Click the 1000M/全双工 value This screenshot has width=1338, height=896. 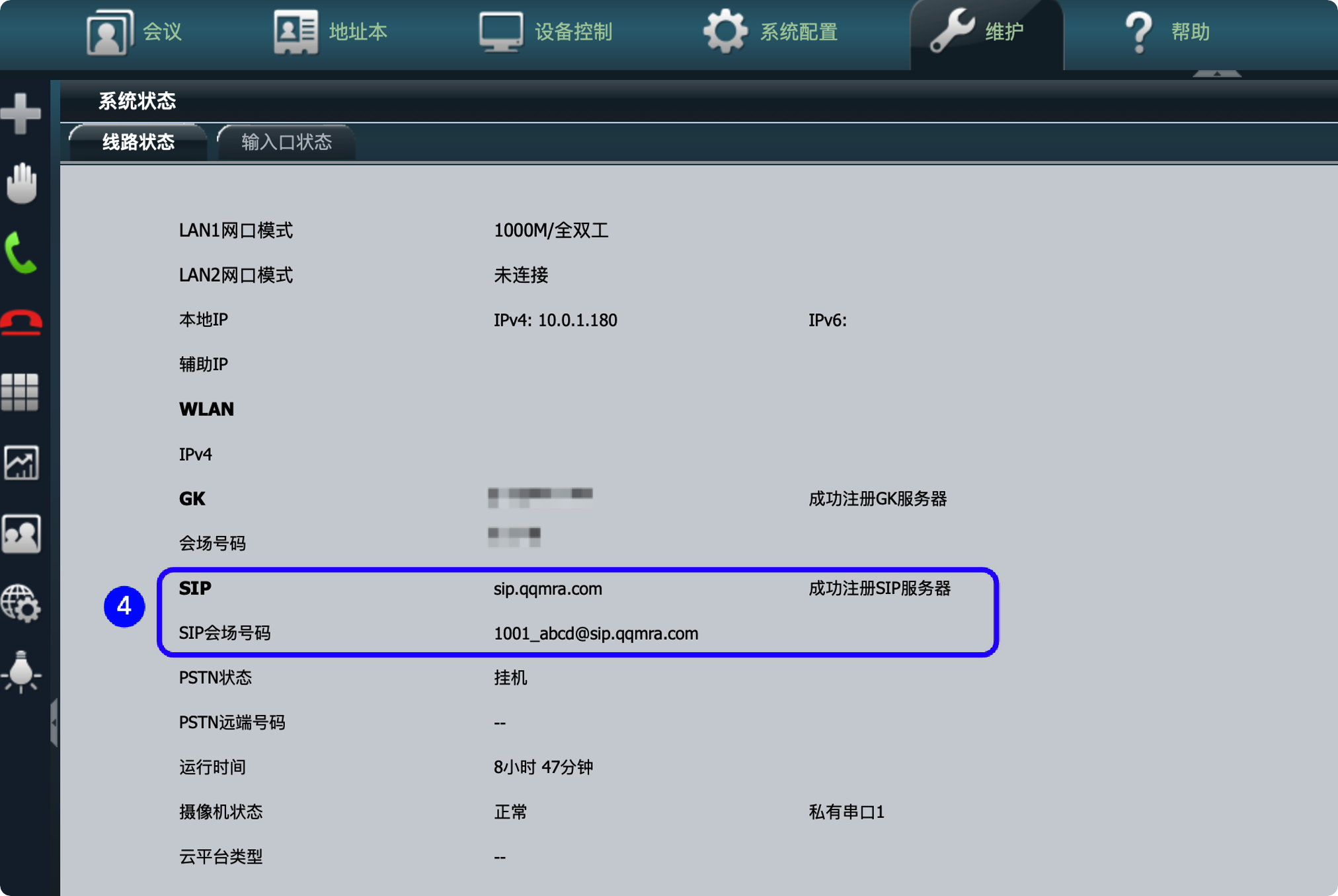pyautogui.click(x=551, y=231)
